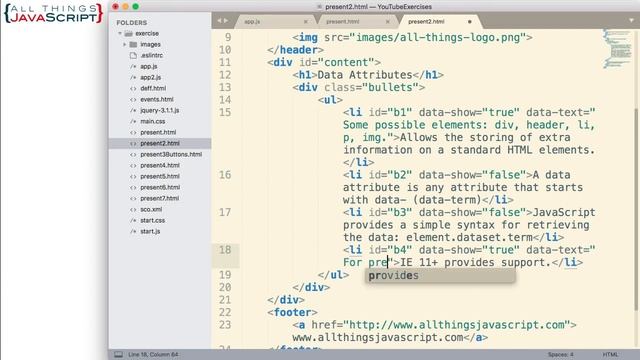Open start.css in the sidebar
The image size is (640, 360).
(153, 221)
